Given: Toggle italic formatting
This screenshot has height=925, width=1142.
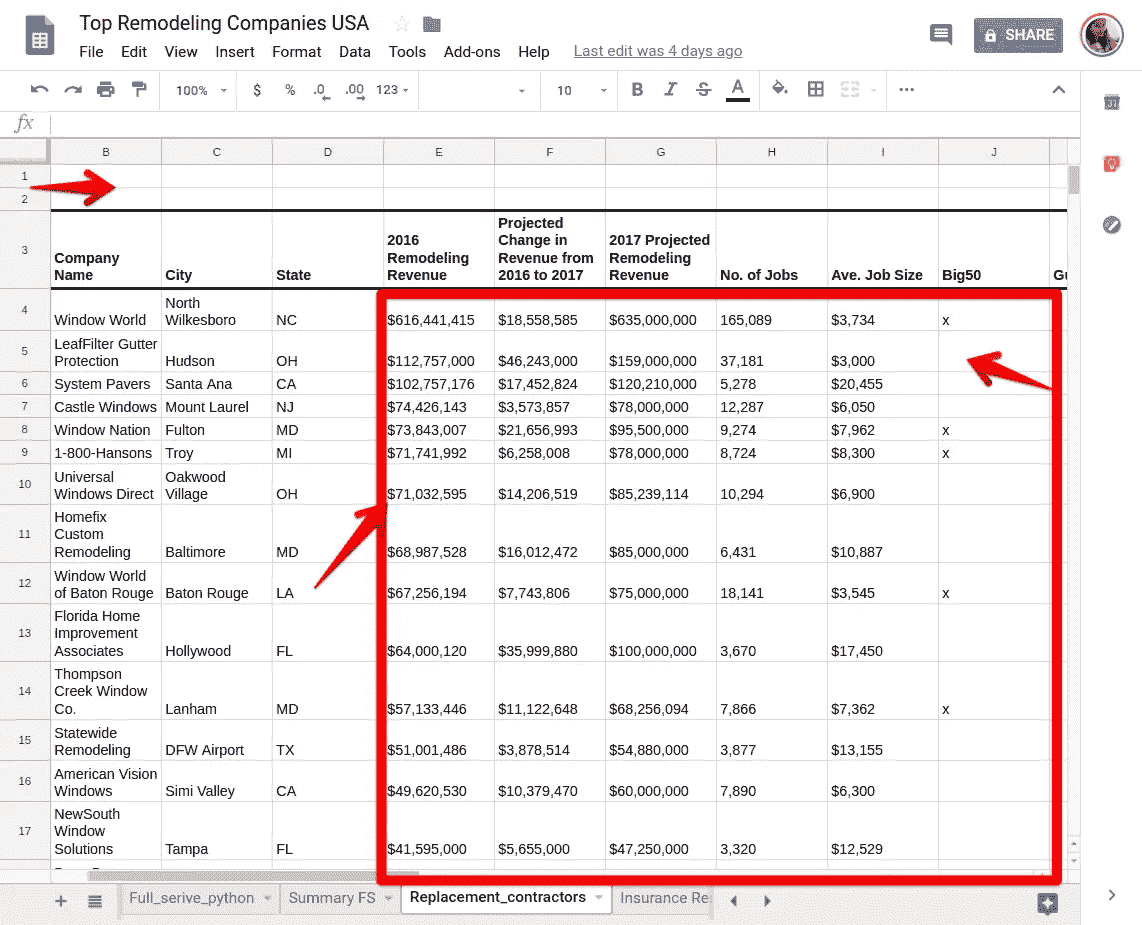Looking at the screenshot, I should [670, 90].
